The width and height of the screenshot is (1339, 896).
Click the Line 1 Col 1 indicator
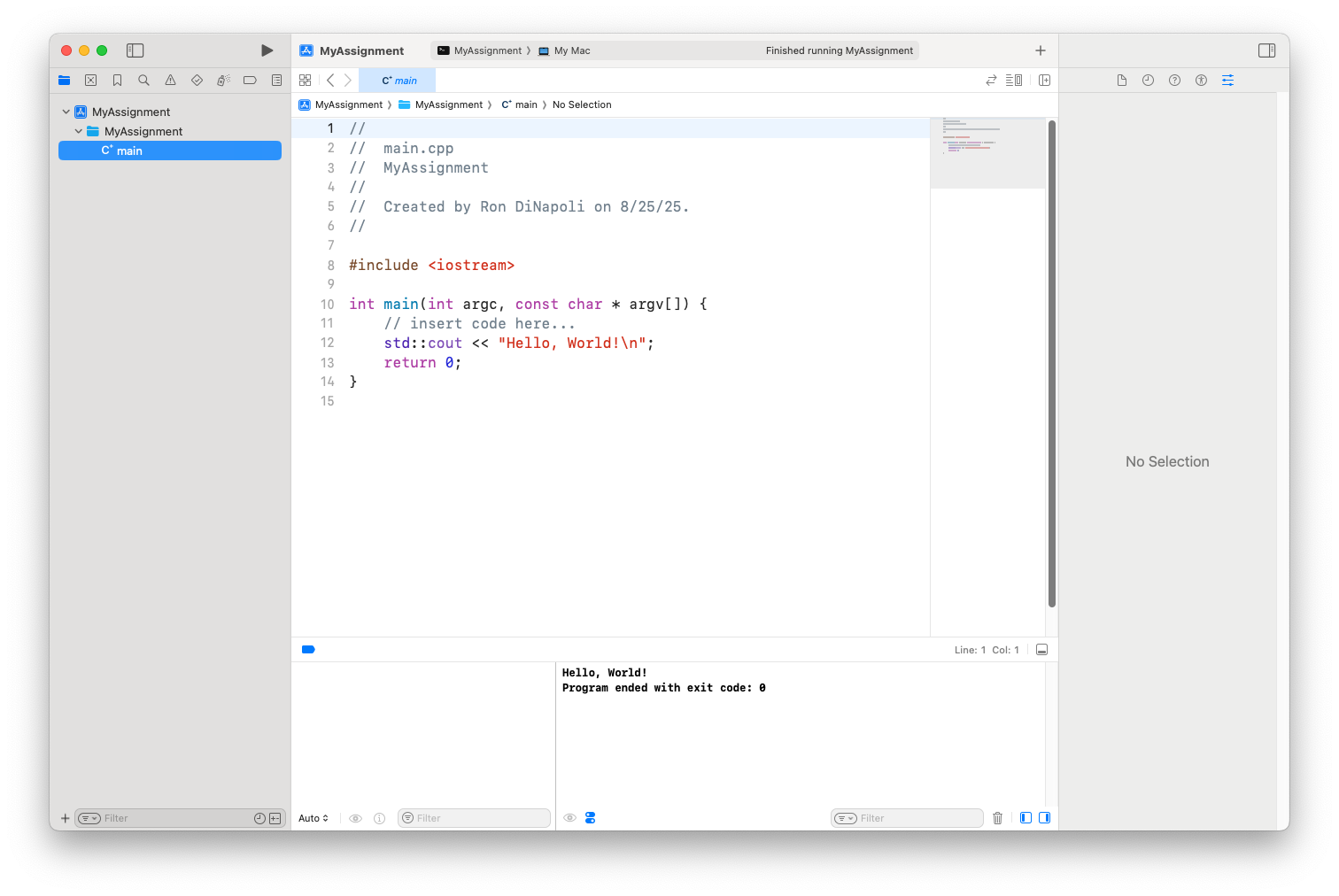987,650
